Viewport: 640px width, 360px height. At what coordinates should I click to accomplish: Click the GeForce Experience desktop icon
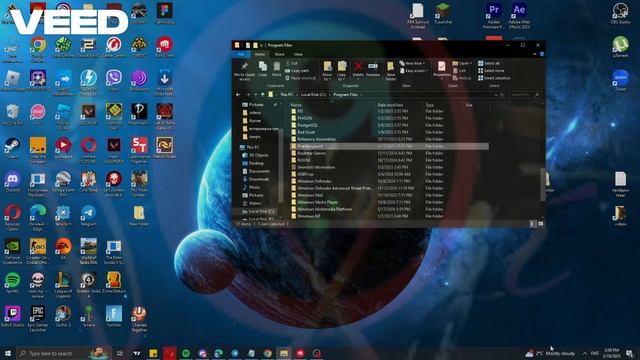tap(12, 251)
